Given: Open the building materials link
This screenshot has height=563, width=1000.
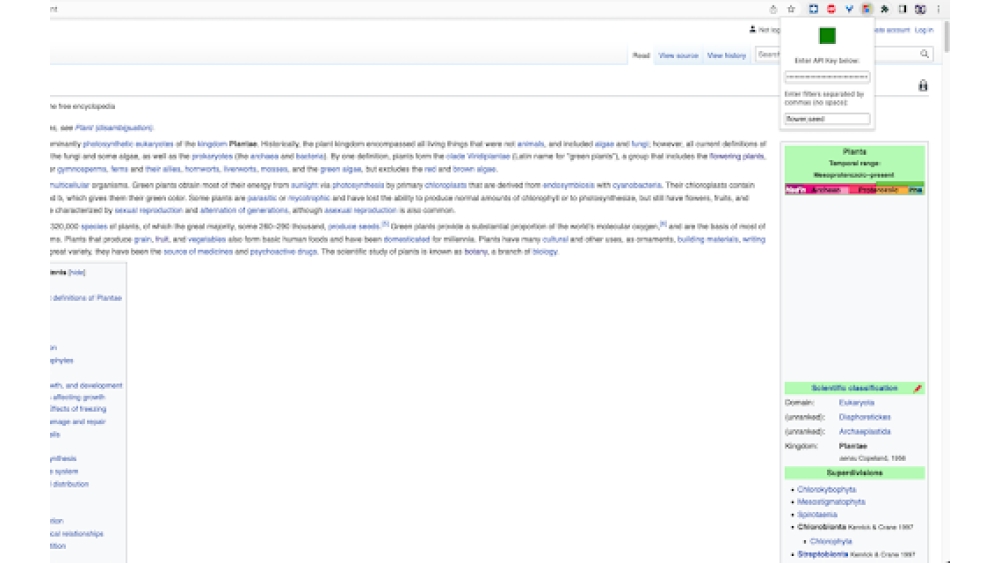Looking at the screenshot, I should tap(708, 239).
